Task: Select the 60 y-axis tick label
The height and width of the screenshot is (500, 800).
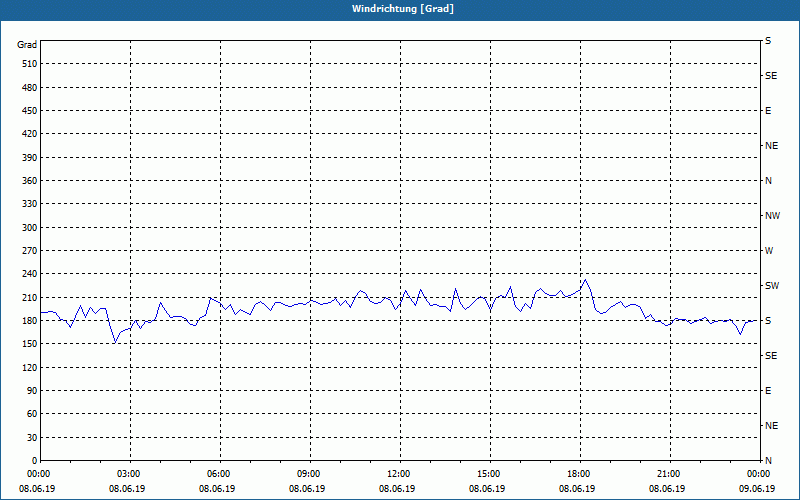Action: [32, 414]
